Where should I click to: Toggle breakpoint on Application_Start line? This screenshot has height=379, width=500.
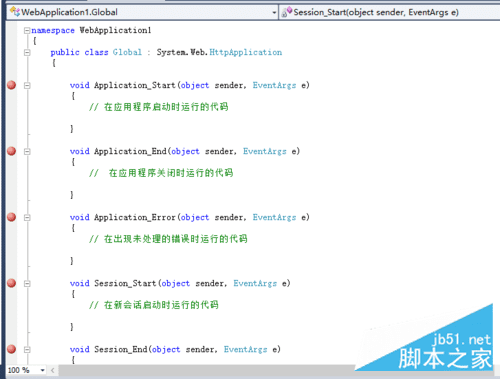12,85
